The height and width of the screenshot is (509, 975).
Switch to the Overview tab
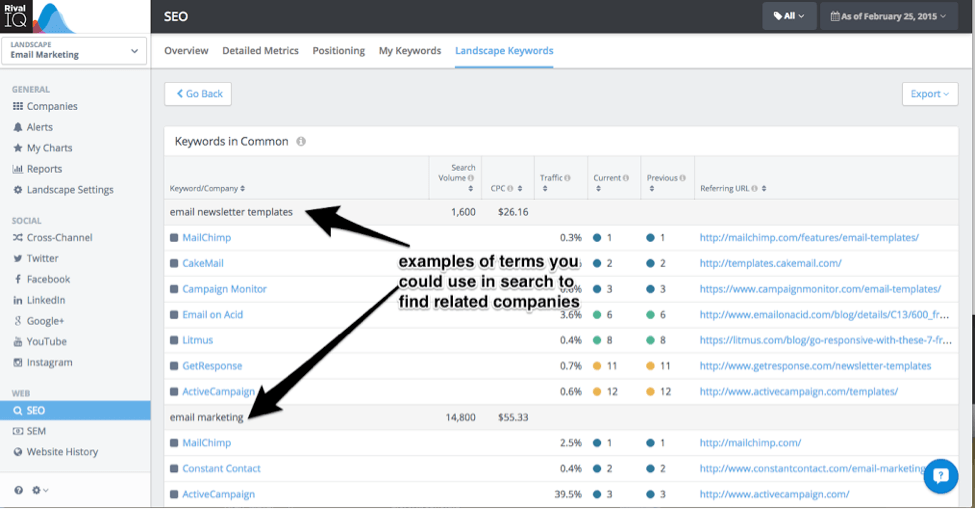(x=186, y=50)
